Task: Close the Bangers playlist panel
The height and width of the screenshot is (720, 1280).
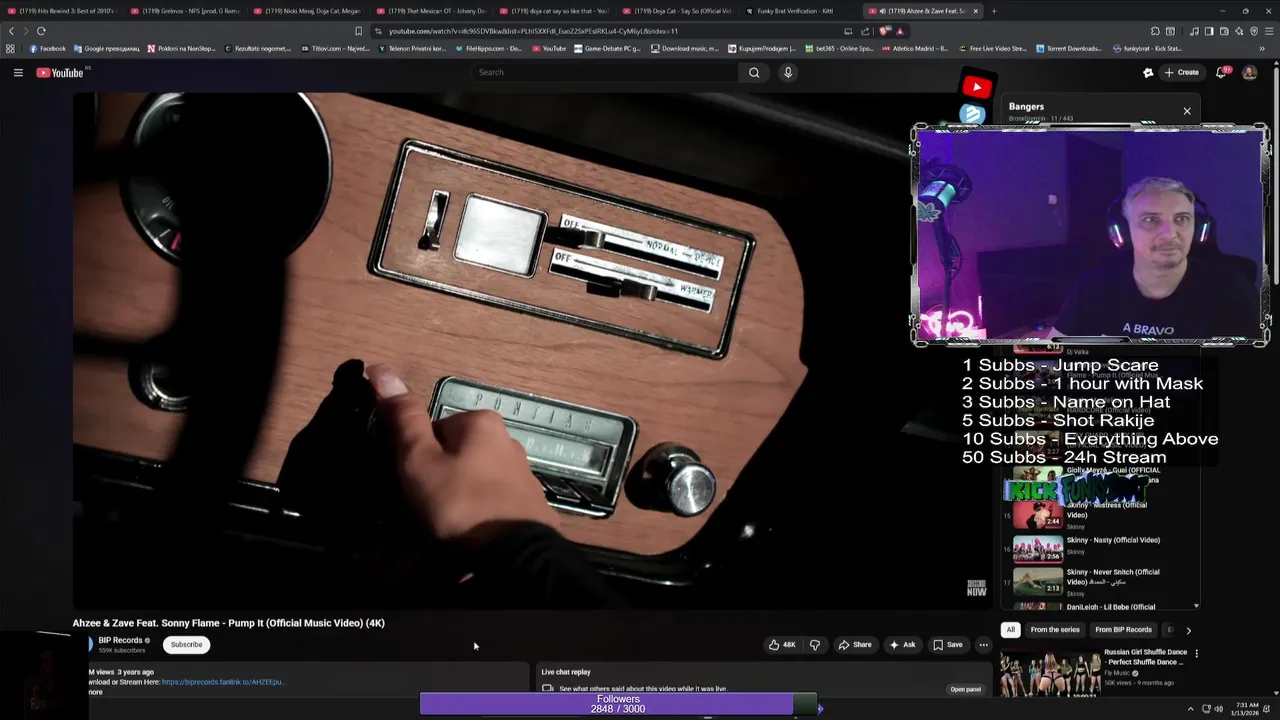Action: 1187,111
